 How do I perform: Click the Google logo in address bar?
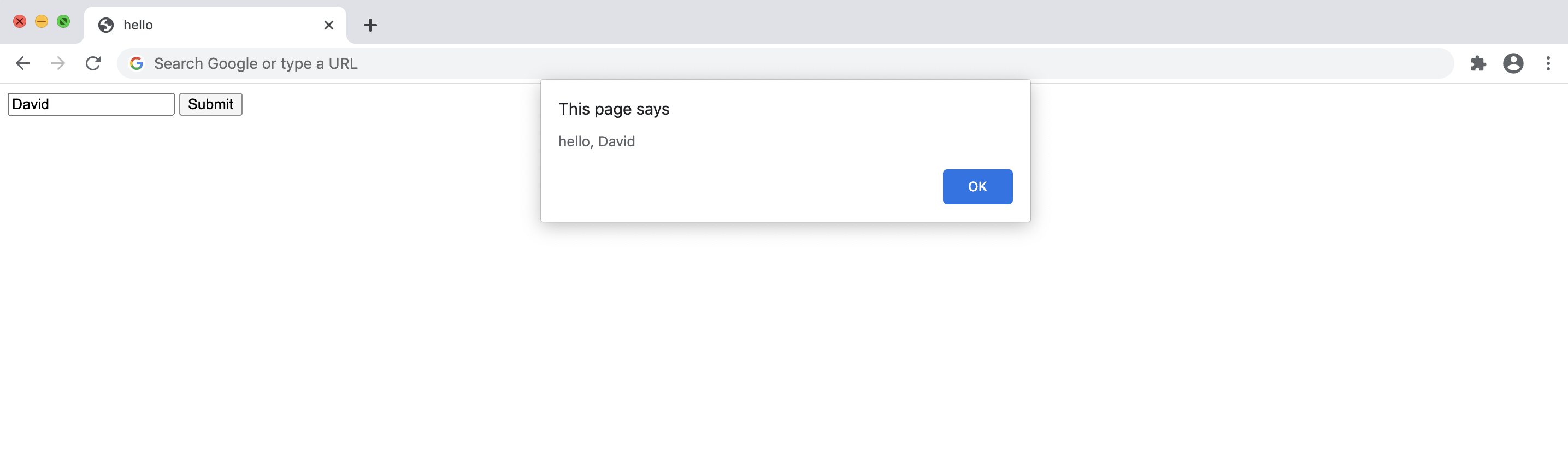137,63
